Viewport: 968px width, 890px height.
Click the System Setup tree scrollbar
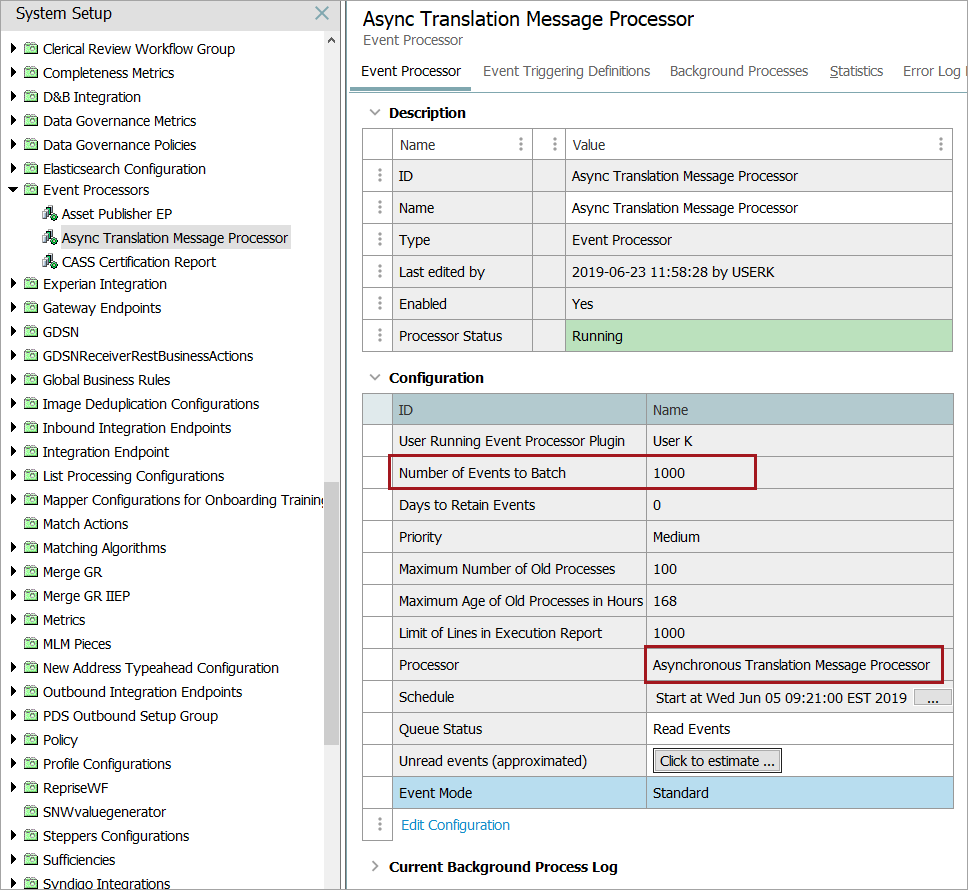click(331, 610)
